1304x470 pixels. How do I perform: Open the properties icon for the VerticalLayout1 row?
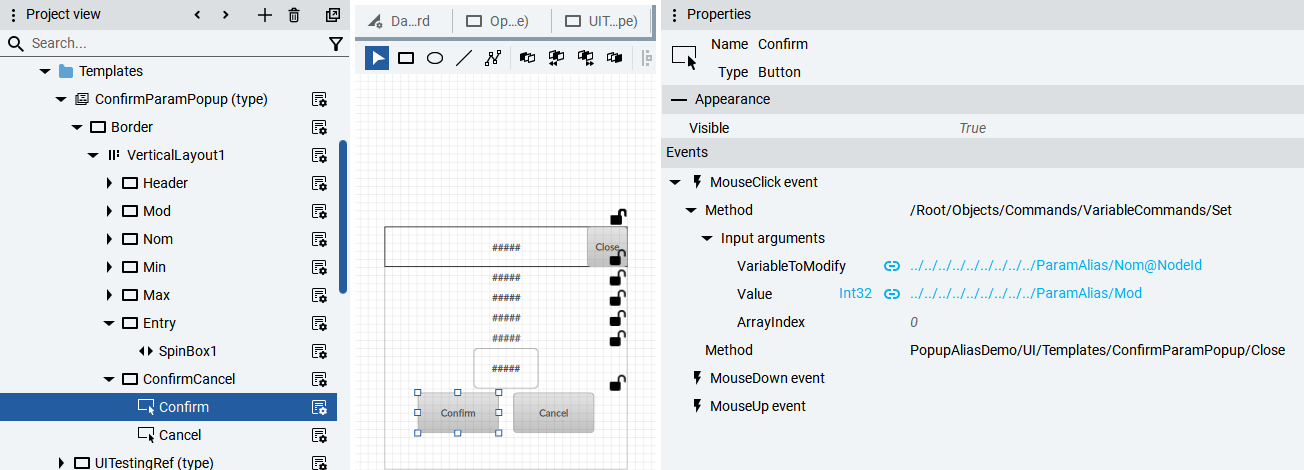[319, 155]
